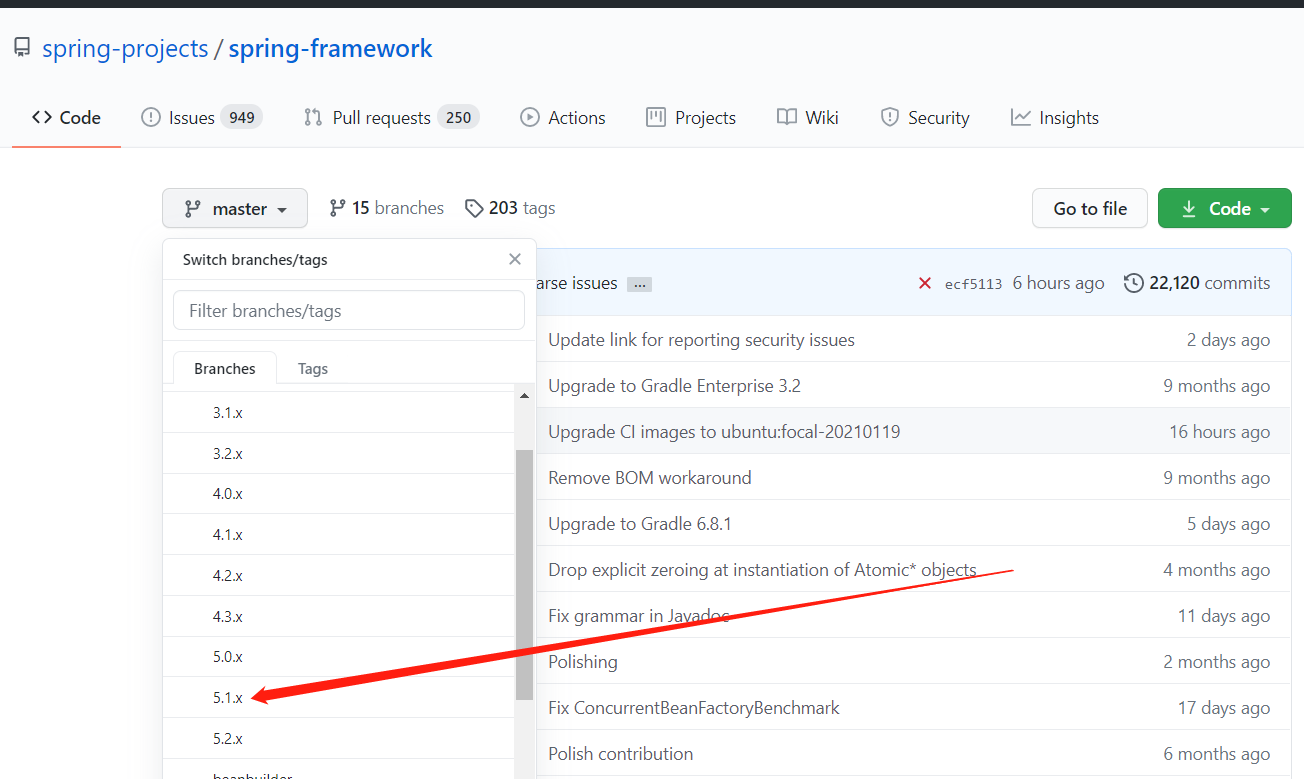Open the spring-projects owner link

(125, 48)
